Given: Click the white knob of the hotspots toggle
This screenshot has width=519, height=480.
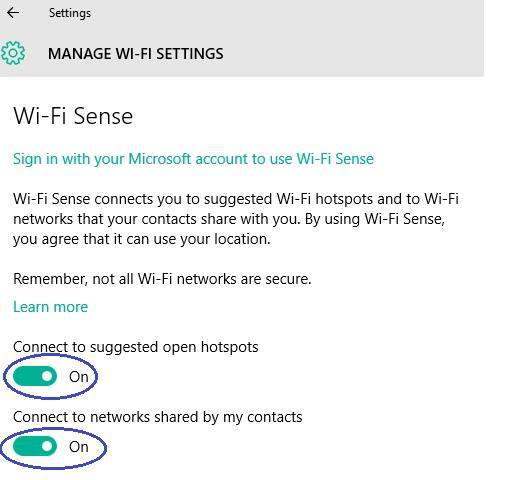Looking at the screenshot, I should [47, 376].
